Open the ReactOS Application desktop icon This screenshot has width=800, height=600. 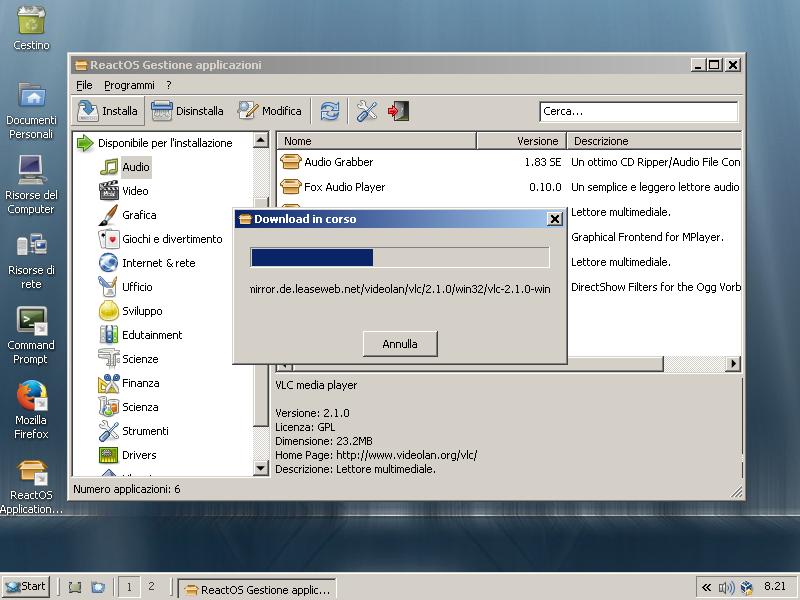click(31, 486)
